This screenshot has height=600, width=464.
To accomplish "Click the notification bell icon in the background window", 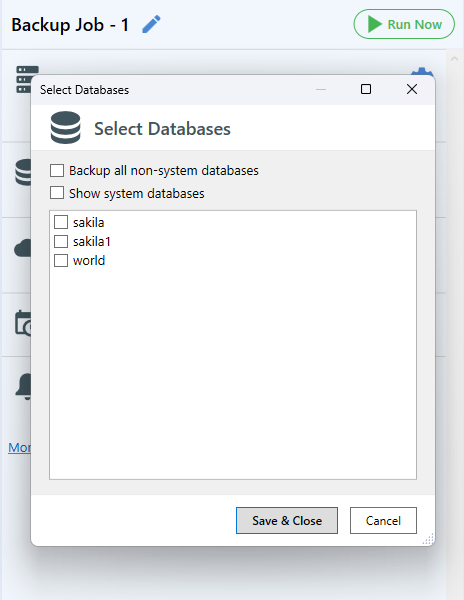I will [24, 386].
